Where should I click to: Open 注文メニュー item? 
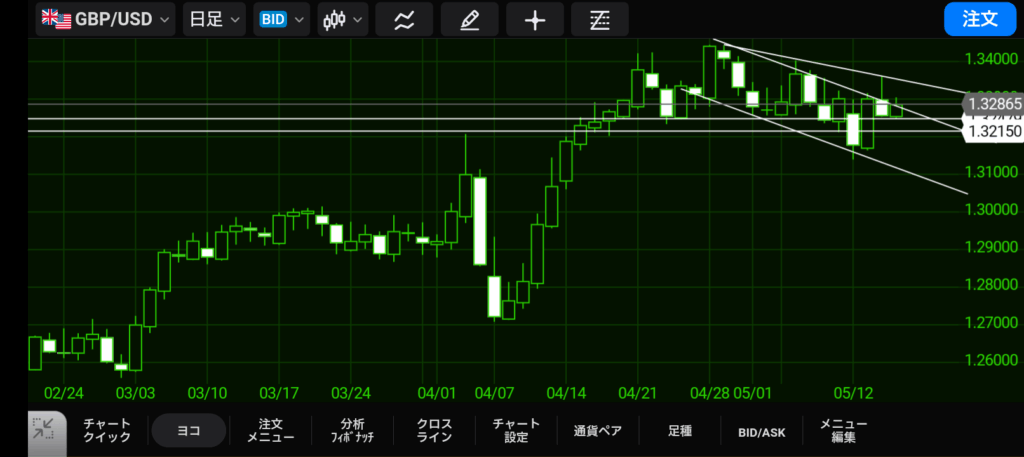[270, 430]
